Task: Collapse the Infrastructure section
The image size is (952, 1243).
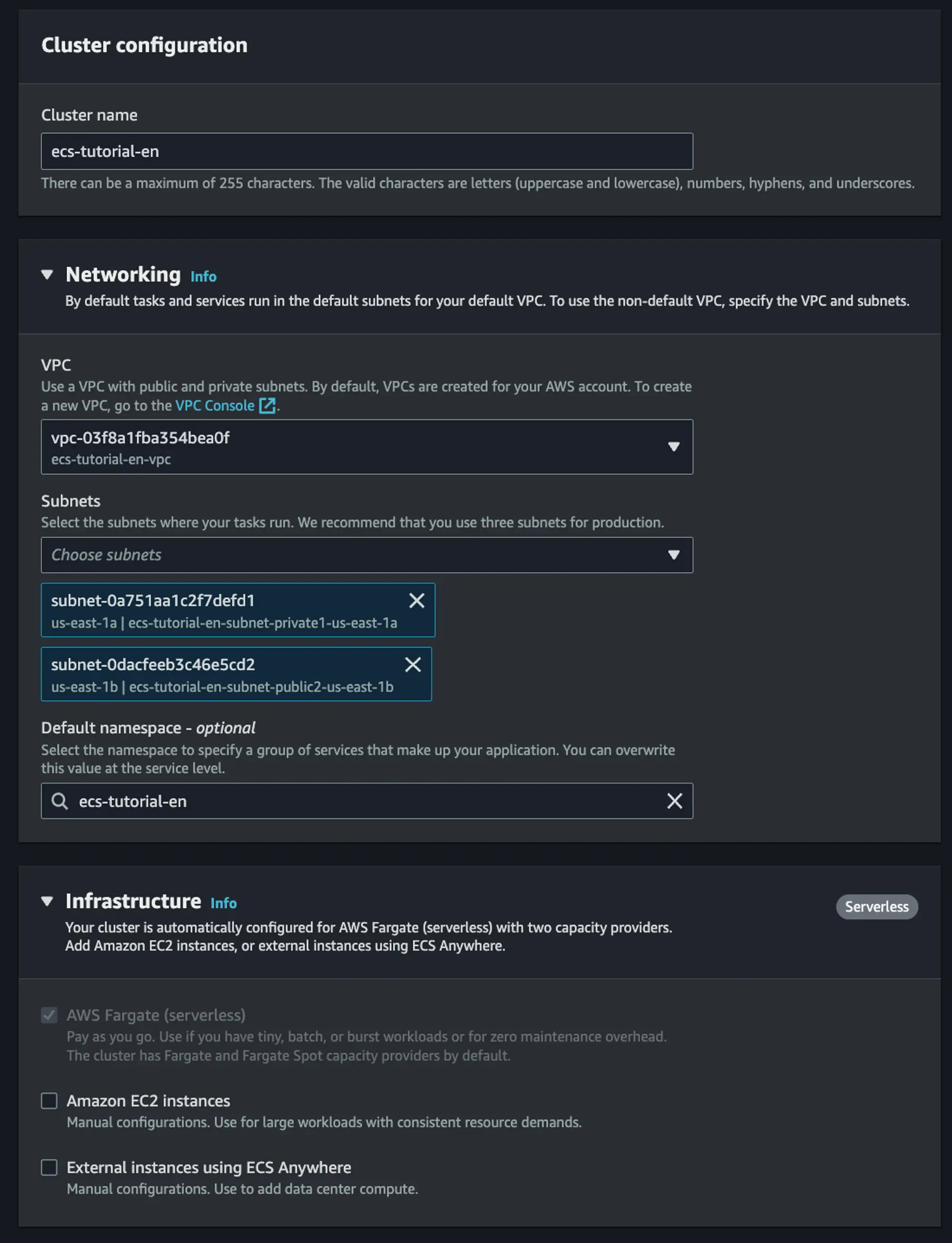Action: (48, 902)
